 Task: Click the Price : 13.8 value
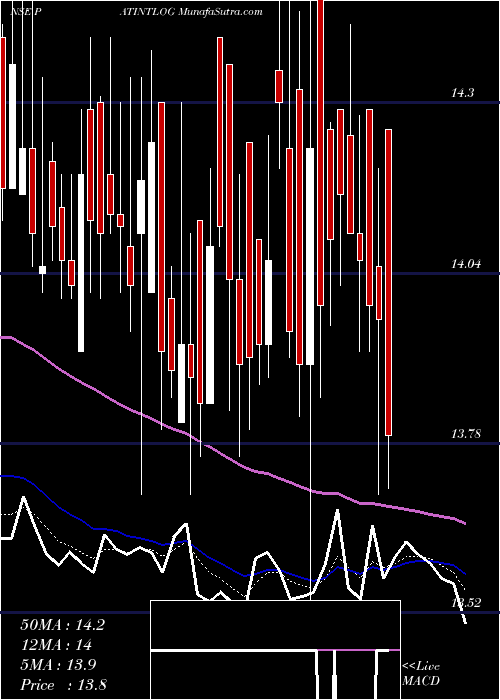[63, 685]
